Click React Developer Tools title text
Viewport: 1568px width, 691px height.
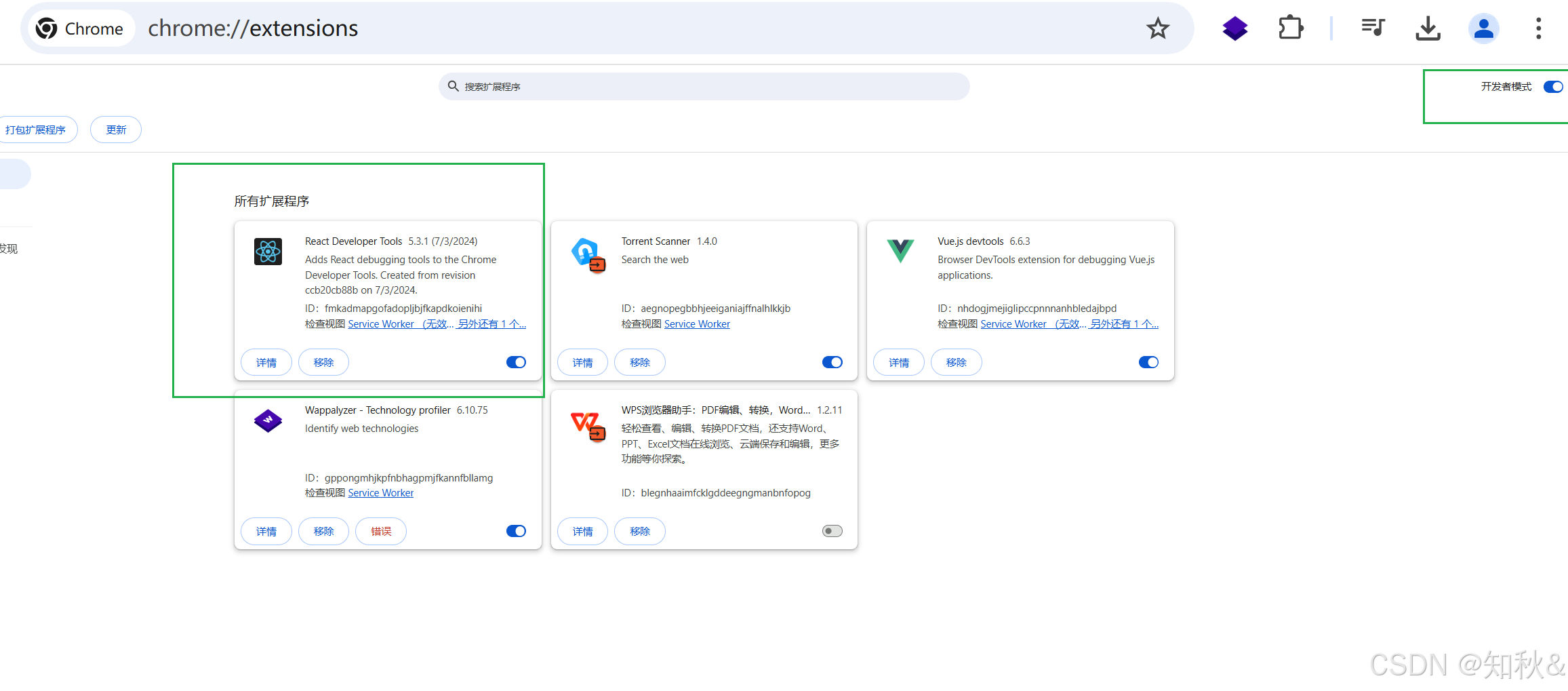pos(353,241)
